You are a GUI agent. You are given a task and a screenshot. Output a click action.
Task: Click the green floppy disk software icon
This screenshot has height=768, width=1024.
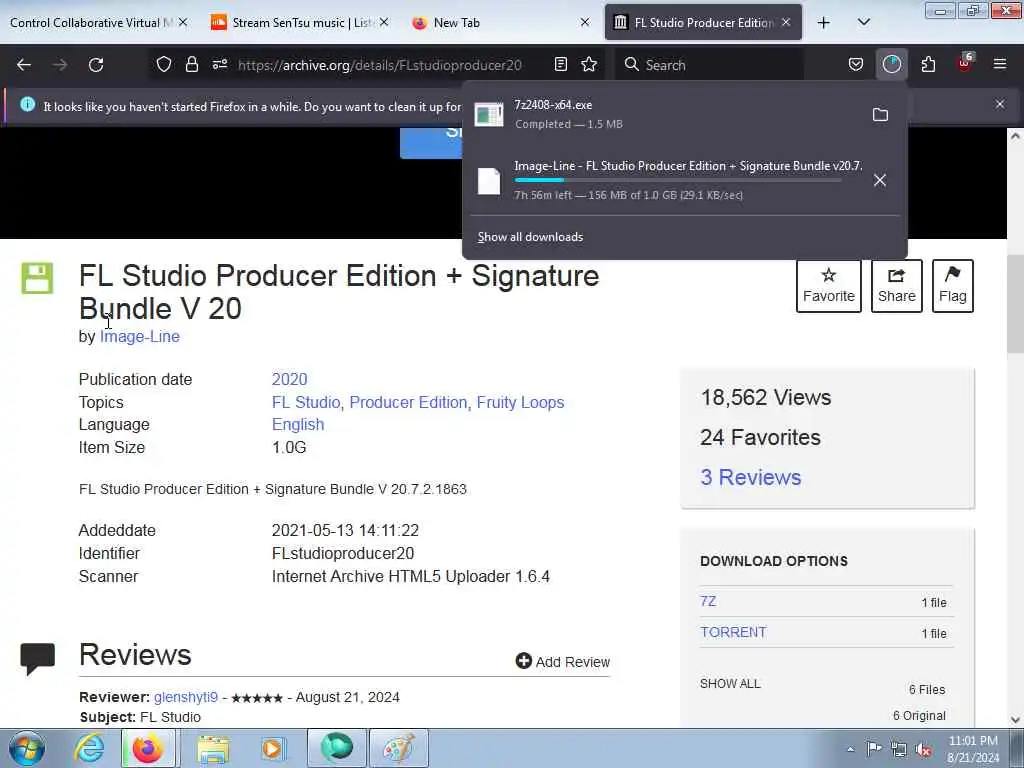[x=37, y=278]
